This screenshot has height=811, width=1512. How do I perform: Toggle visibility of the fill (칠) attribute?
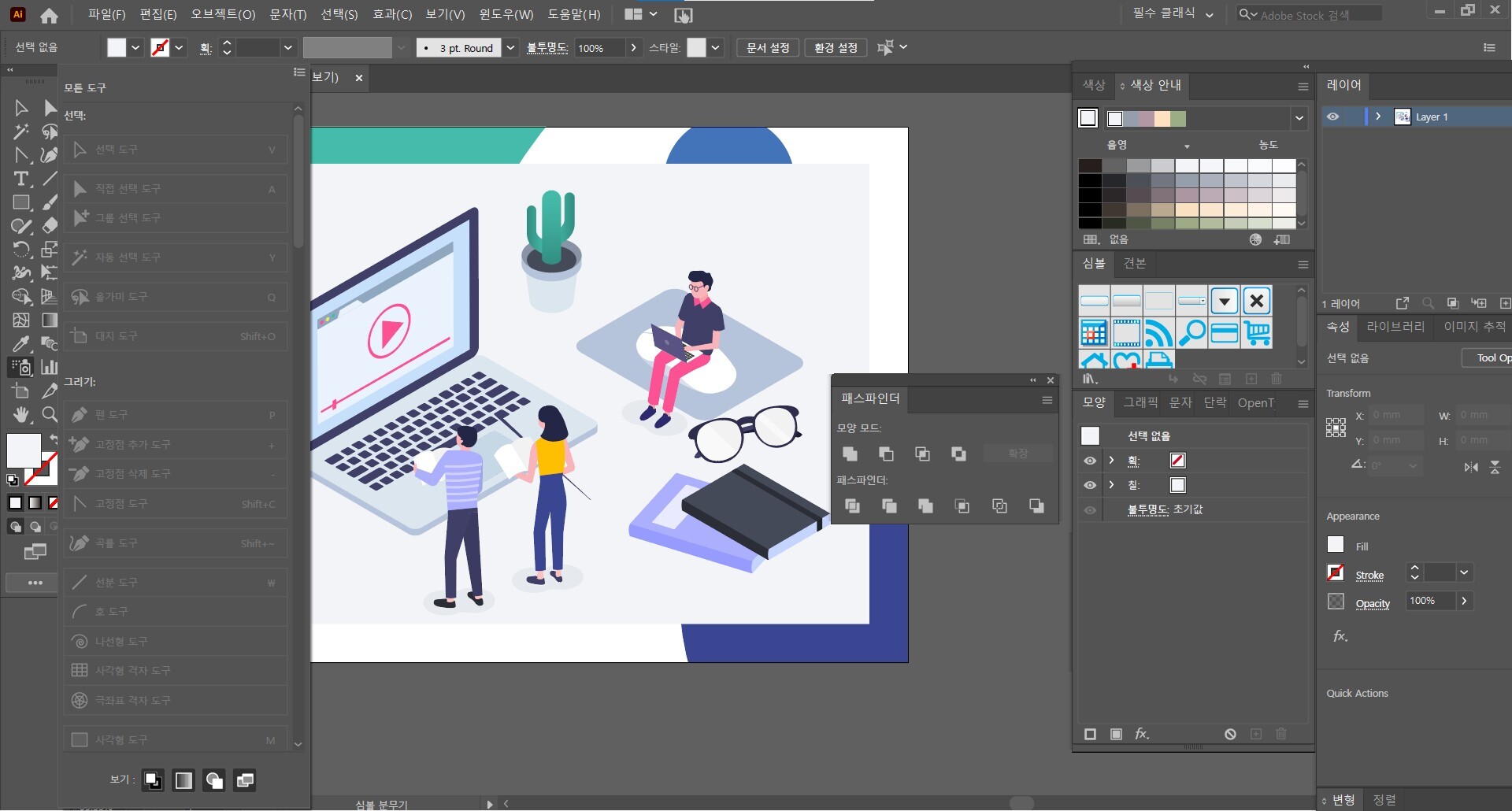1090,485
